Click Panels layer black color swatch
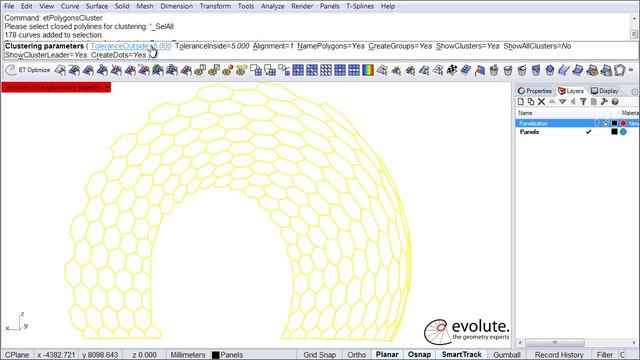This screenshot has height=360, width=640. click(x=614, y=132)
